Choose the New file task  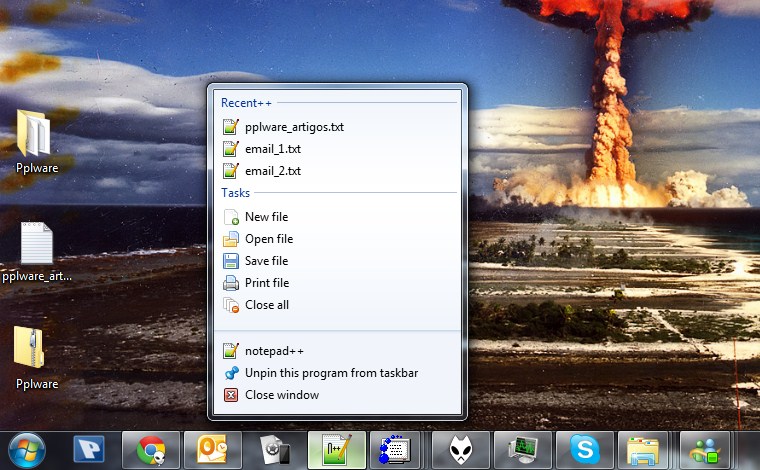click(x=337, y=217)
